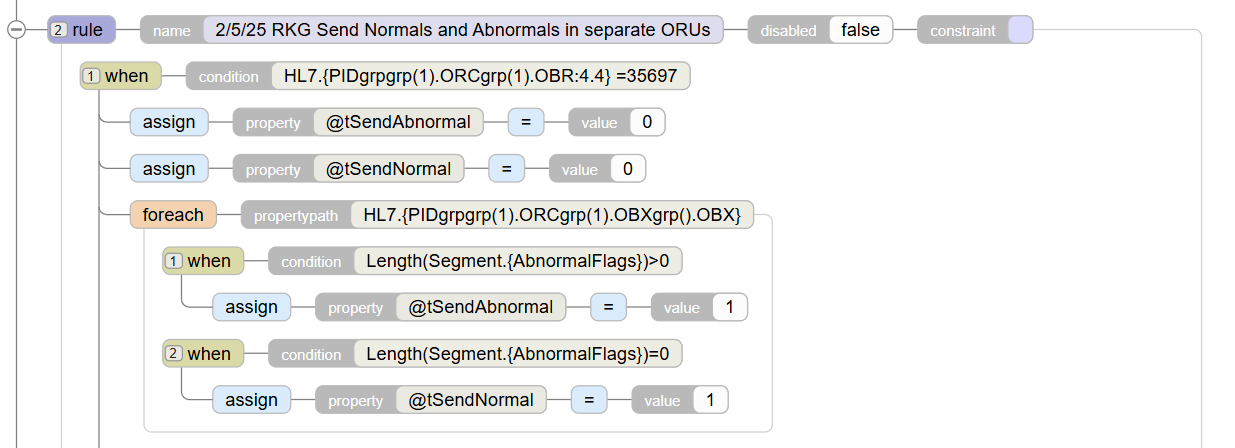Click value 1 for nested @tSendNormal
This screenshot has width=1235, height=448.
[711, 400]
